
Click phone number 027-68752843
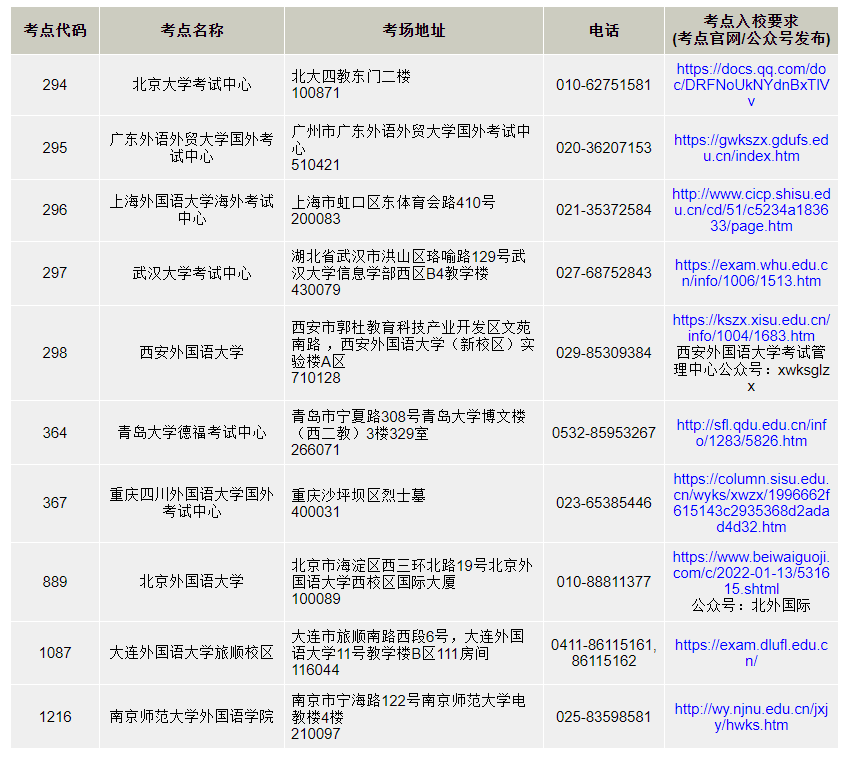click(604, 273)
